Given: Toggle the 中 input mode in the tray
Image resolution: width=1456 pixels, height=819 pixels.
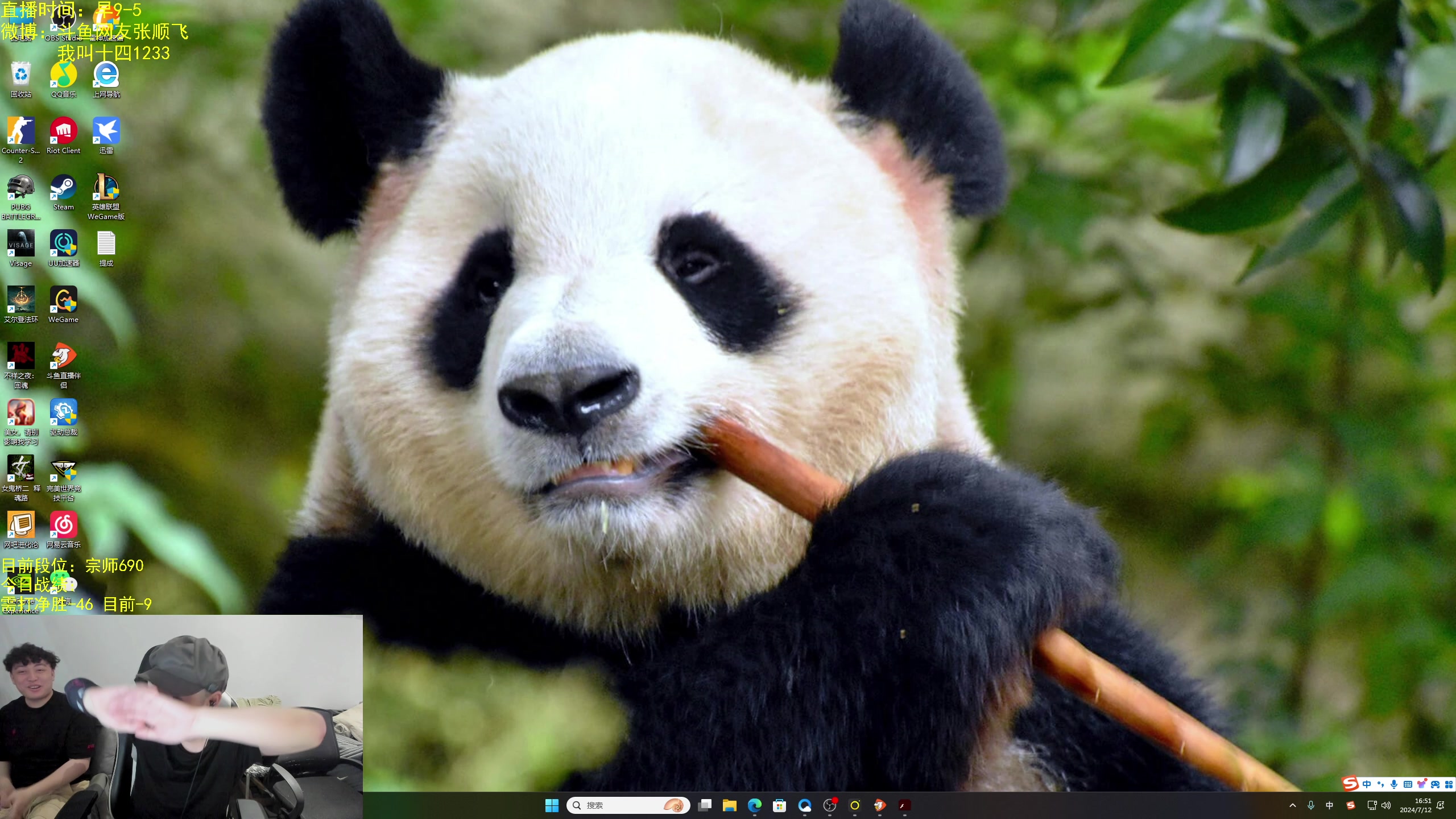Looking at the screenshot, I should [x=1330, y=805].
